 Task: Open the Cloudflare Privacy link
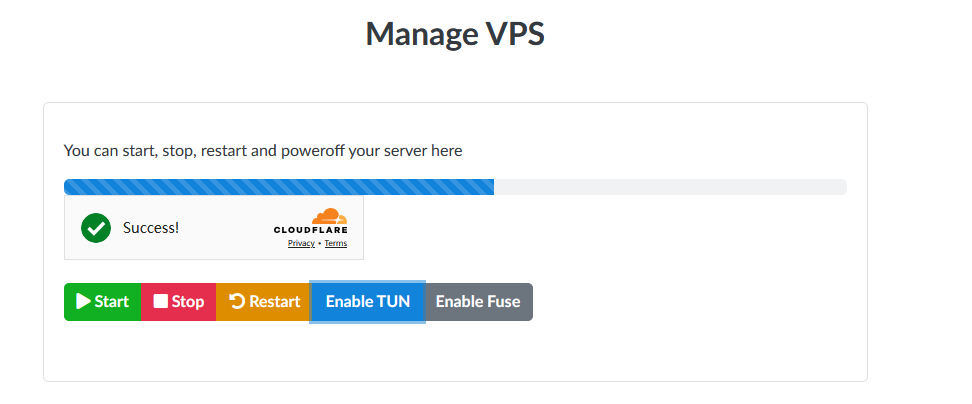pos(301,244)
